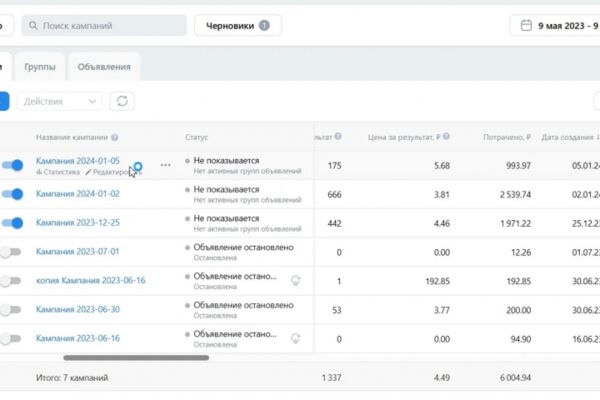Click the horizontal table scrollbar
The image size is (600, 400).
click(136, 358)
